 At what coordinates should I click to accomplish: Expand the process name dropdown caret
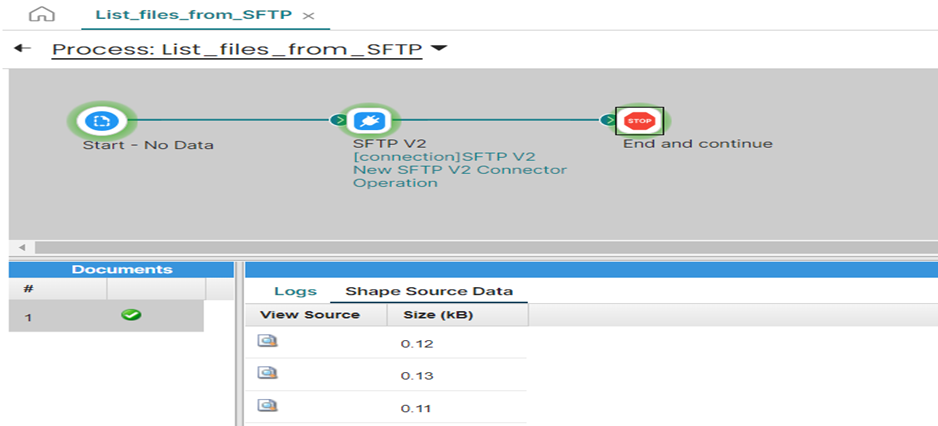tap(438, 48)
